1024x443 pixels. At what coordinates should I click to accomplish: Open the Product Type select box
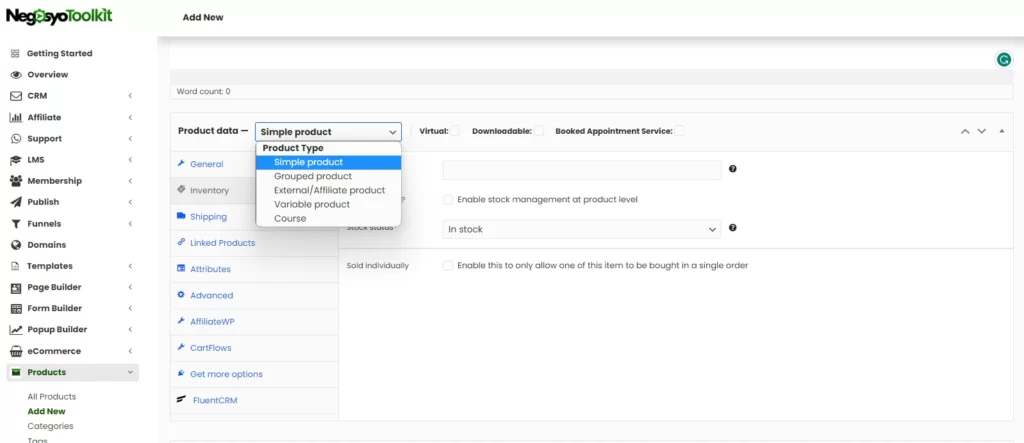click(x=328, y=132)
